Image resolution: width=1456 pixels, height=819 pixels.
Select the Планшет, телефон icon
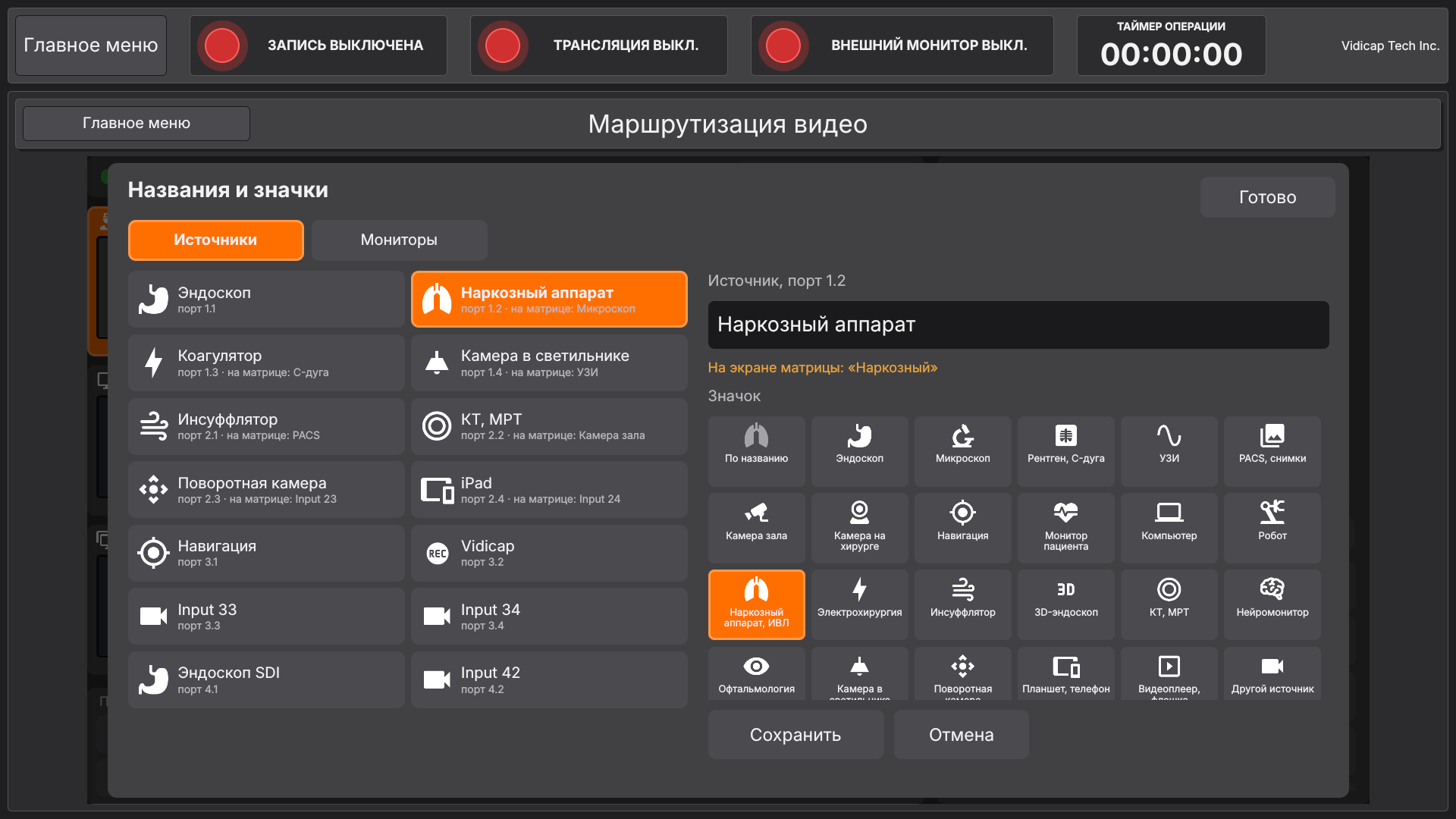[1065, 673]
